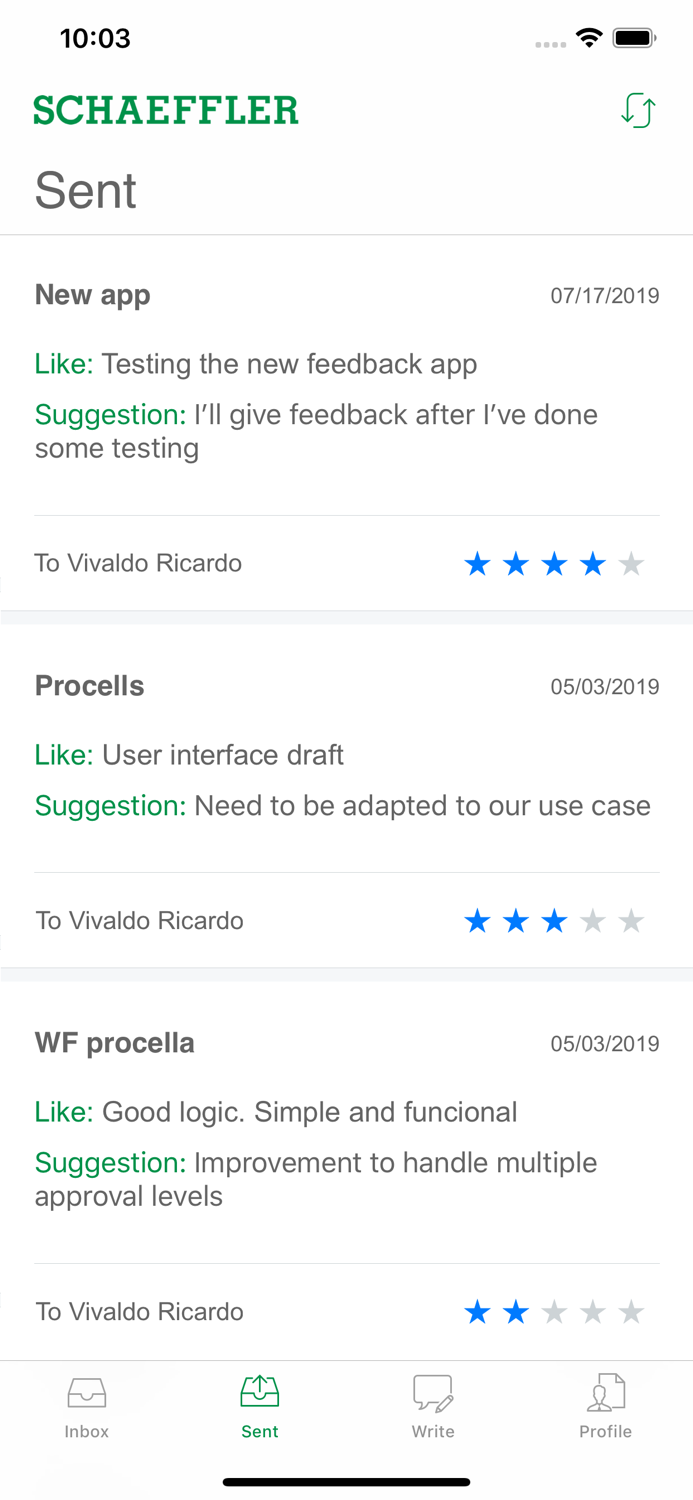This screenshot has height=1500, width=693.
Task: Tap the 10:03 clock in status bar
Action: [96, 38]
